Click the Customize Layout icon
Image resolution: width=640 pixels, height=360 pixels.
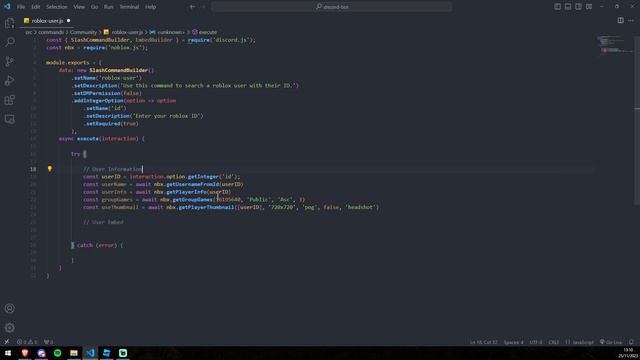coord(589,7)
